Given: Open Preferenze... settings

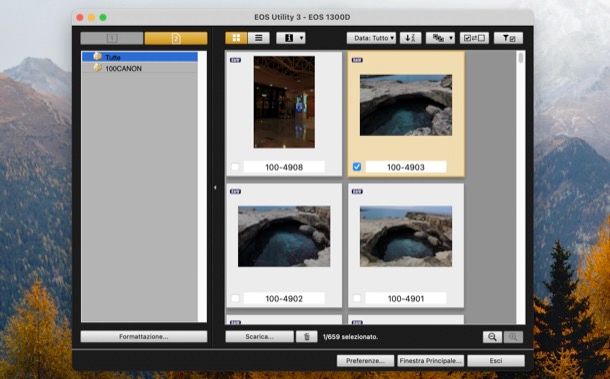Looking at the screenshot, I should pos(365,361).
